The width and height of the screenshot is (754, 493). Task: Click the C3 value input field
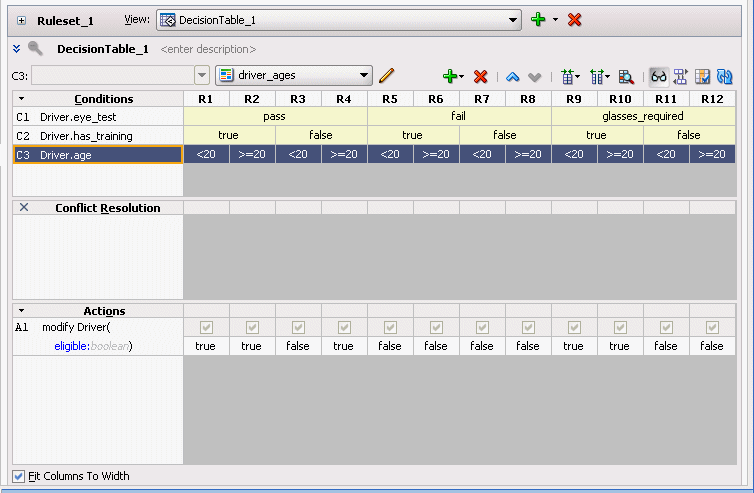pyautogui.click(x=113, y=76)
